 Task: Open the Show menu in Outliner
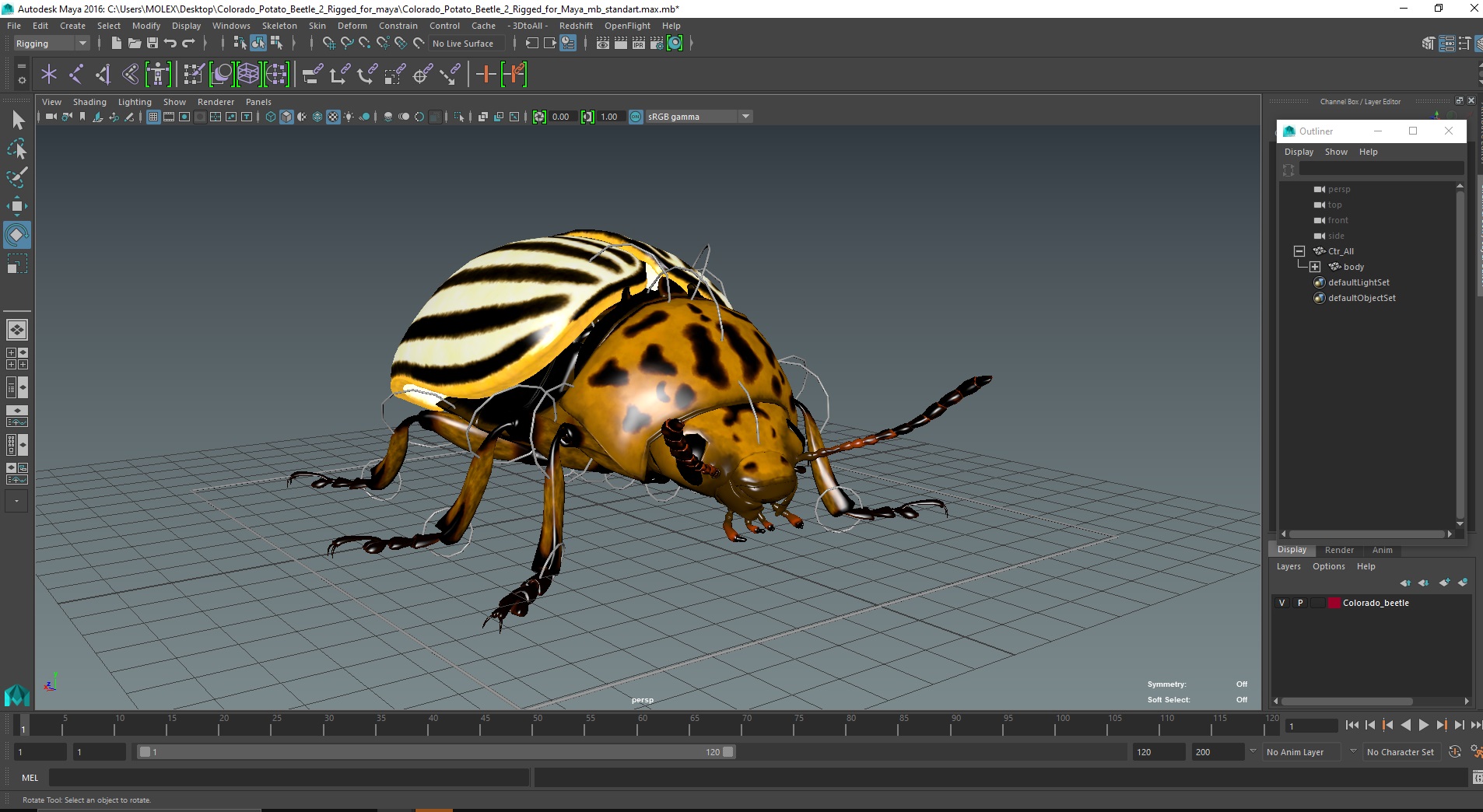coord(1336,152)
